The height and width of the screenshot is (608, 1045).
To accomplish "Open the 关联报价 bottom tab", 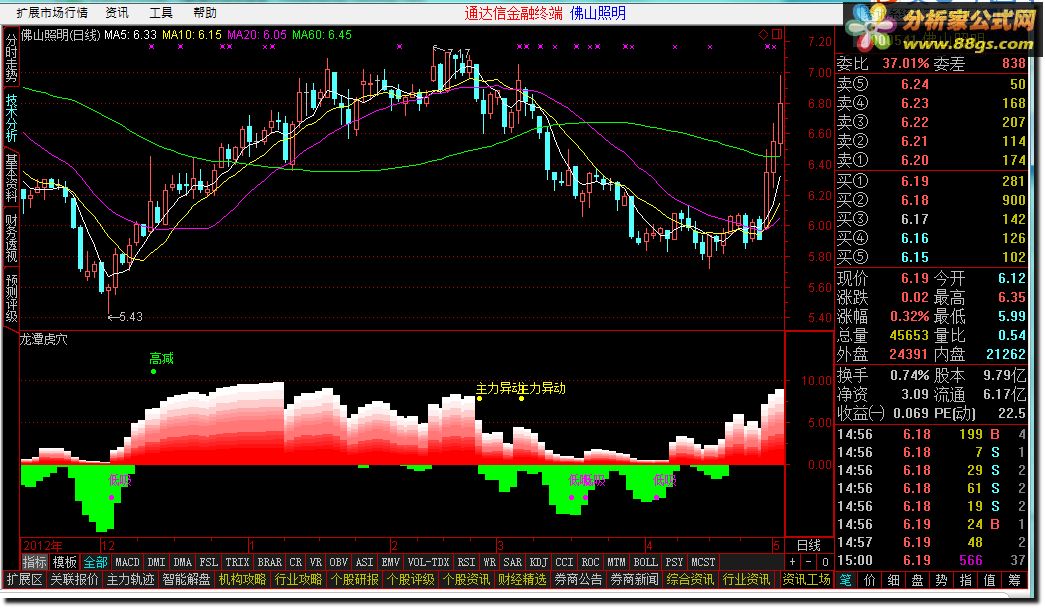I will (75, 579).
